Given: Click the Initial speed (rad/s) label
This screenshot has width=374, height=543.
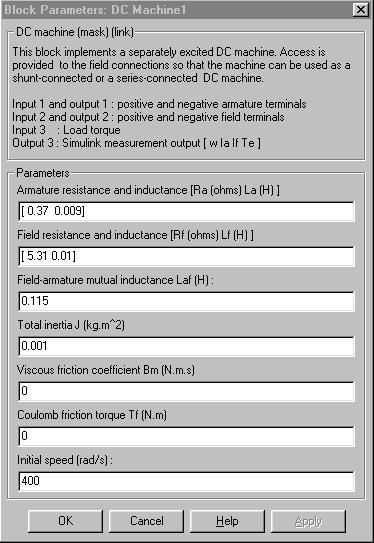Looking at the screenshot, I should 65,460.
